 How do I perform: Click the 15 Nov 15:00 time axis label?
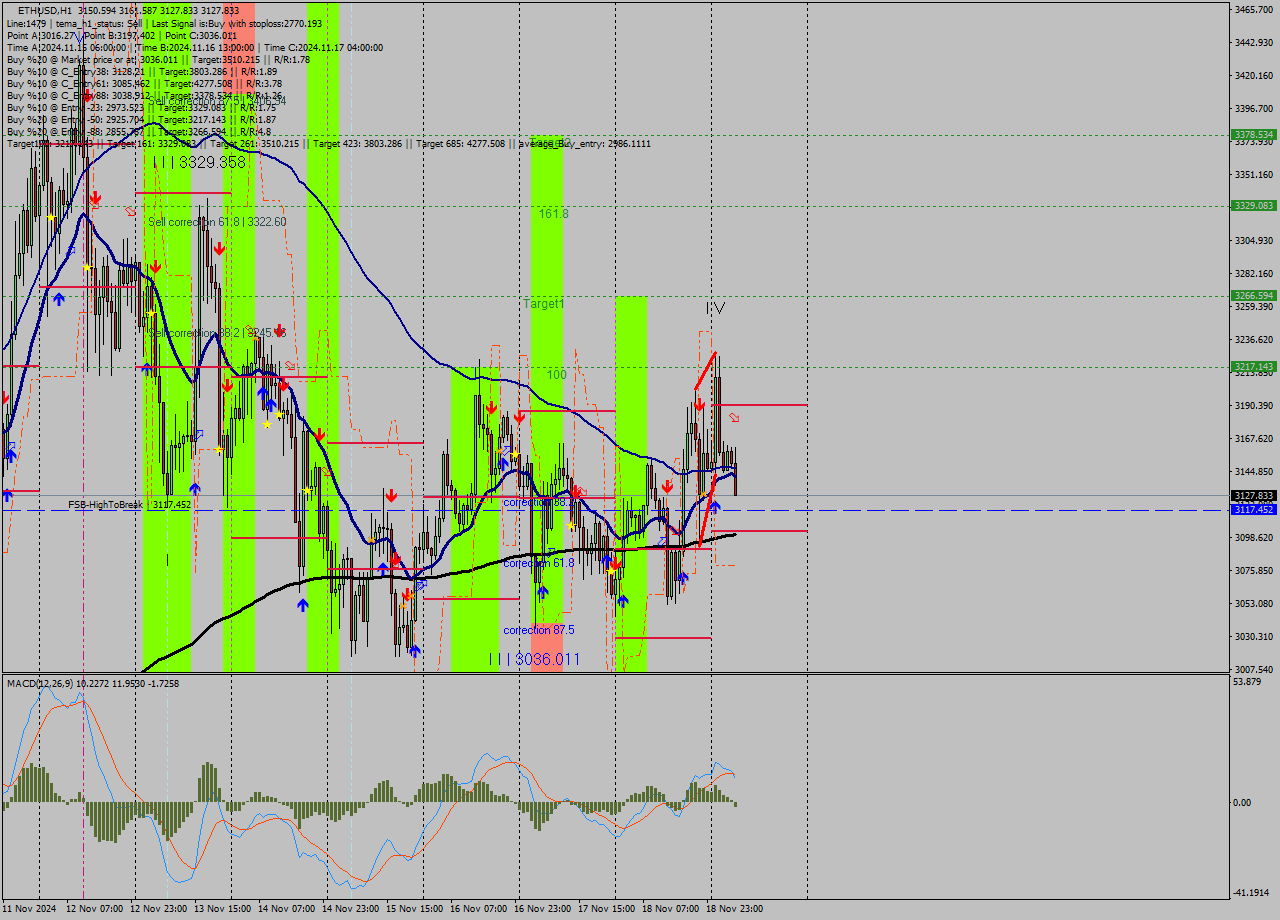[x=415, y=909]
